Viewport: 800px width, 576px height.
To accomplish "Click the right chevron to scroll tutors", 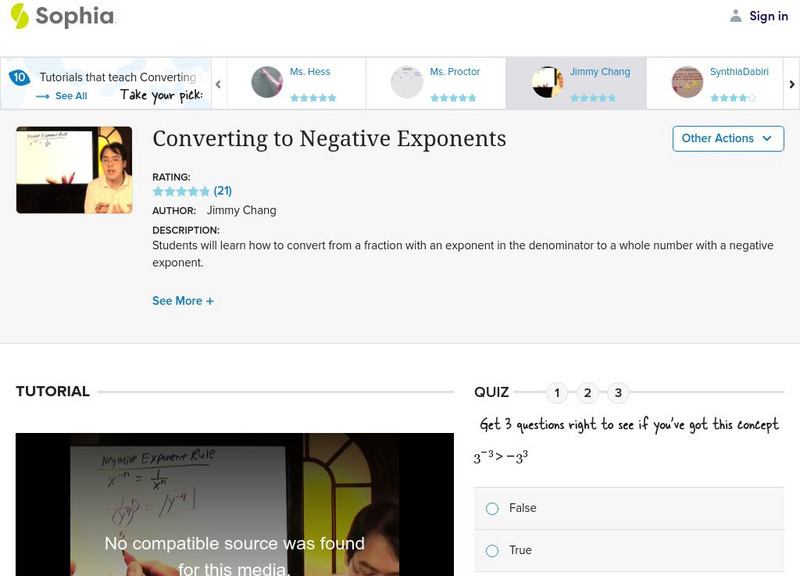I will point(791,83).
